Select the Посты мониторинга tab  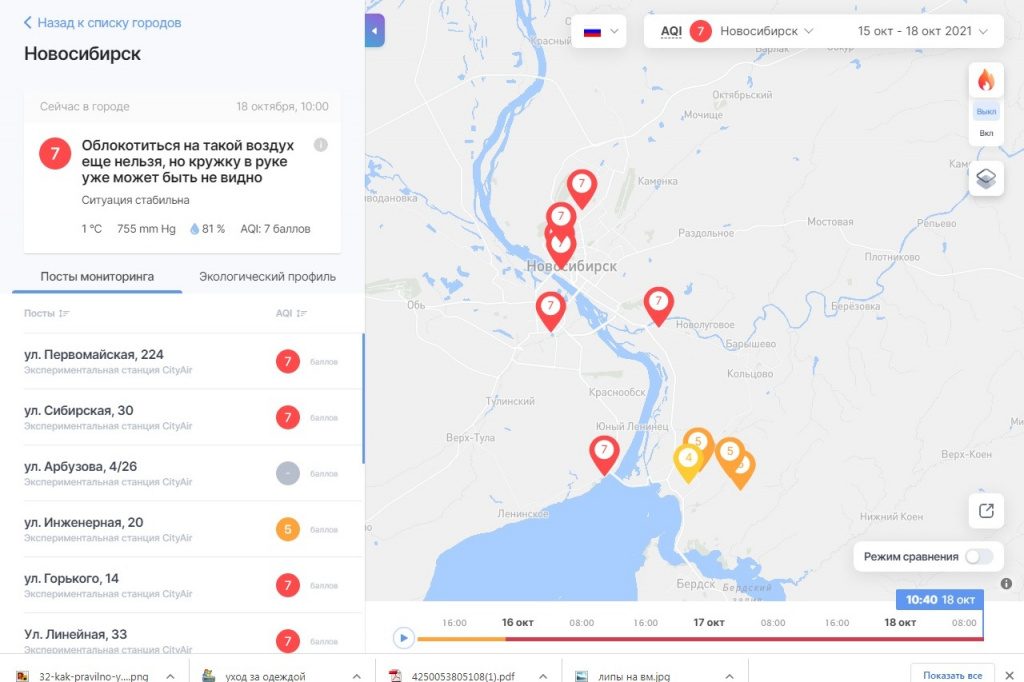pos(97,276)
